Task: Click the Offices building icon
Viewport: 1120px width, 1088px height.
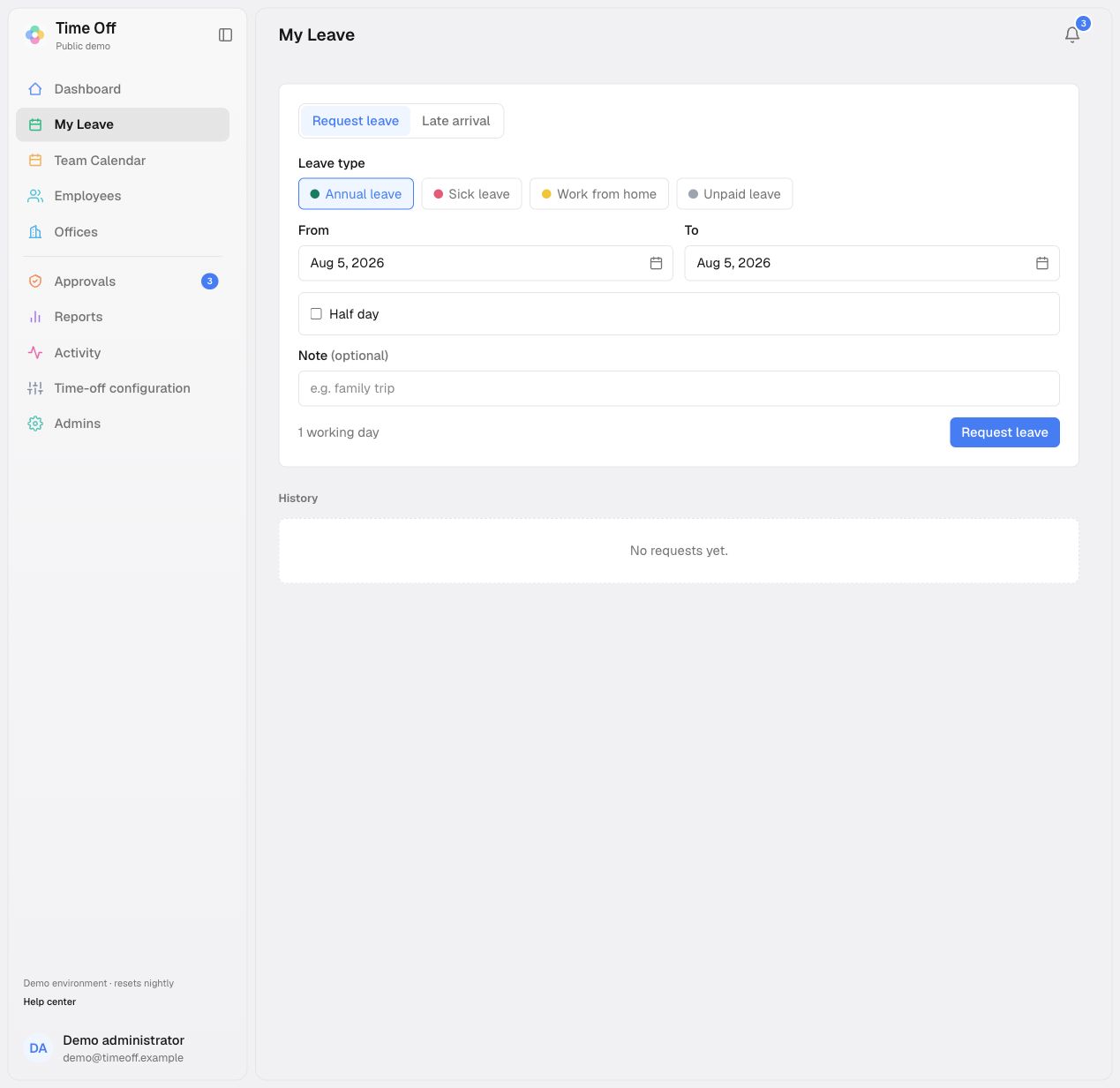Action: coord(35,232)
